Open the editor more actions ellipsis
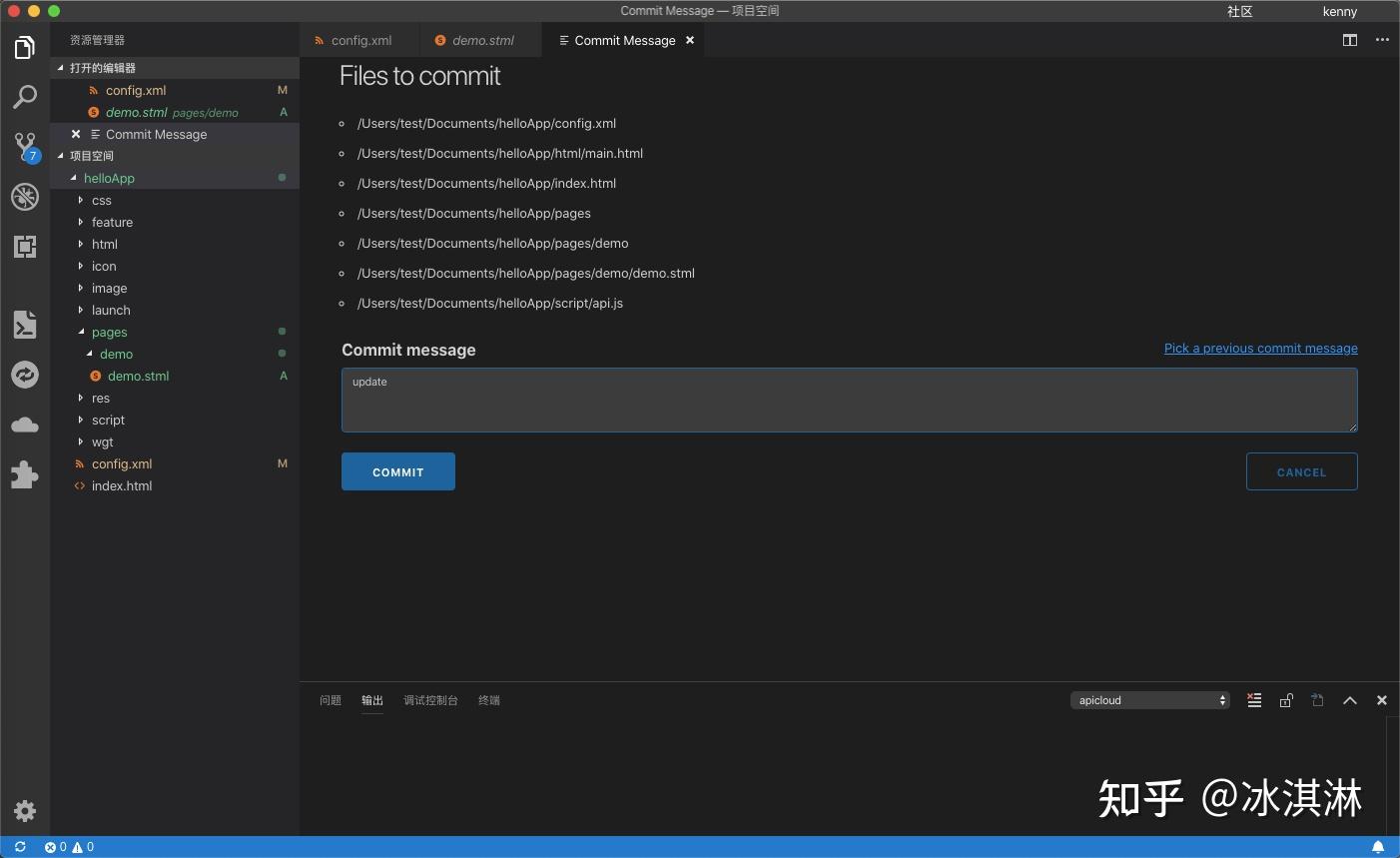1400x858 pixels. tap(1382, 40)
